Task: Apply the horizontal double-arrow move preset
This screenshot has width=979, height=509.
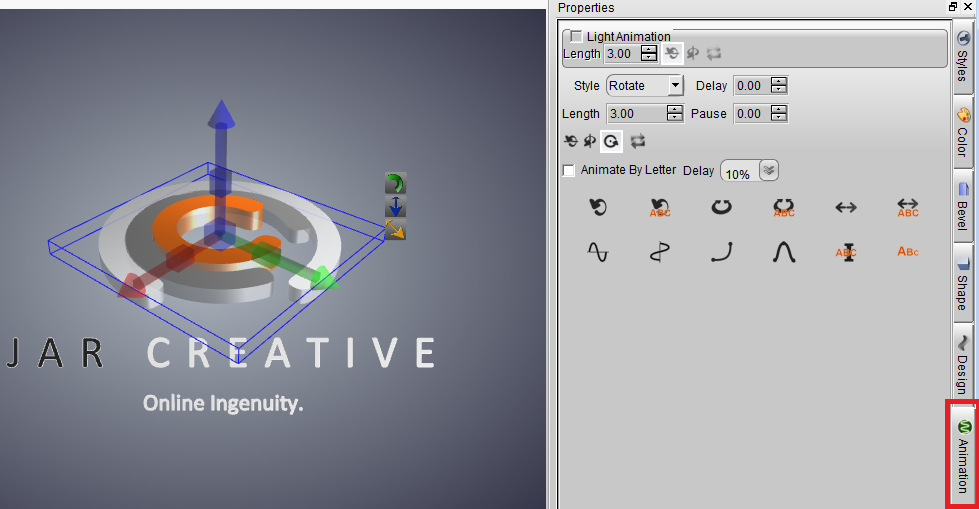Action: pyautogui.click(x=846, y=207)
